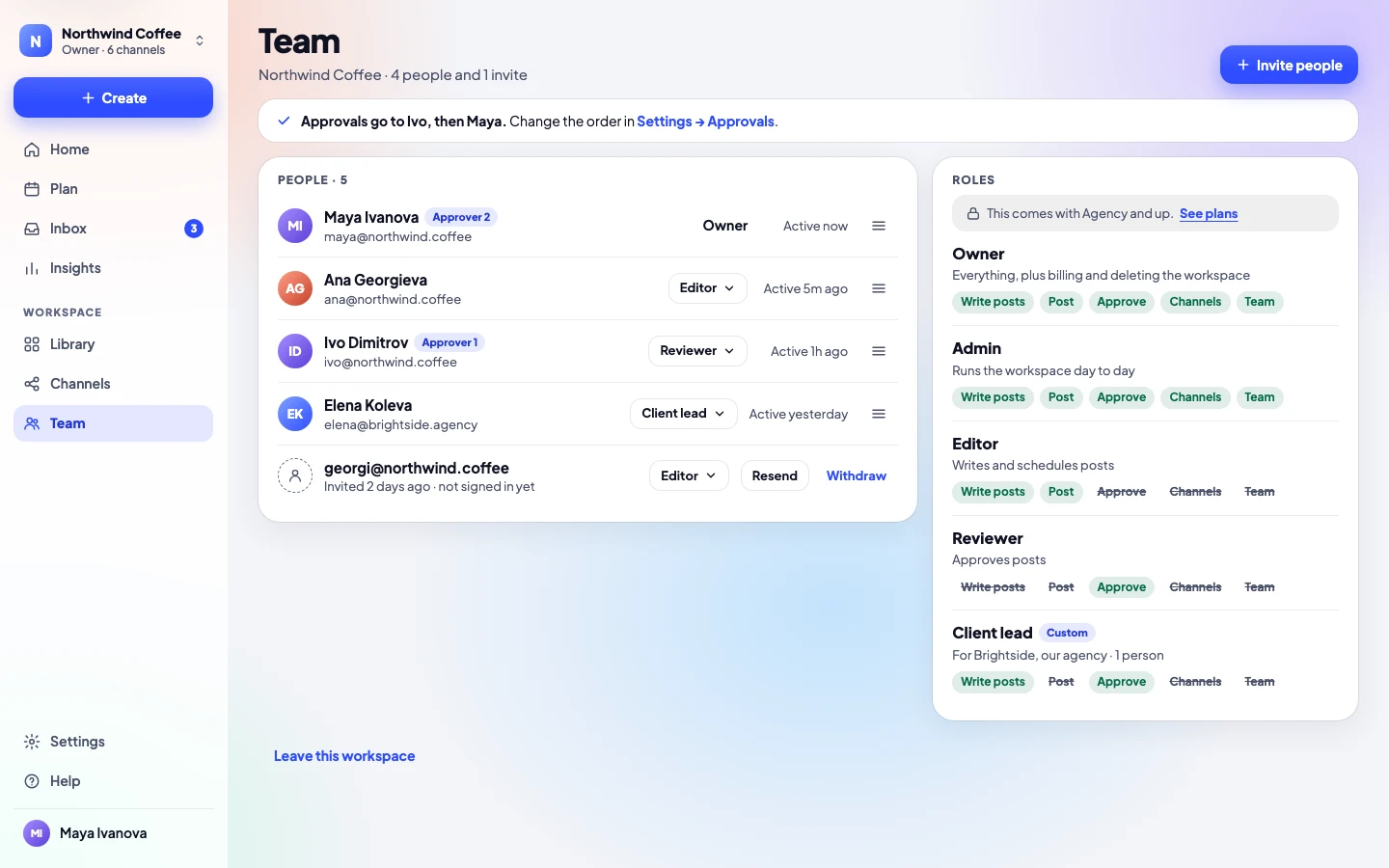Open the Library section

pos(114,344)
